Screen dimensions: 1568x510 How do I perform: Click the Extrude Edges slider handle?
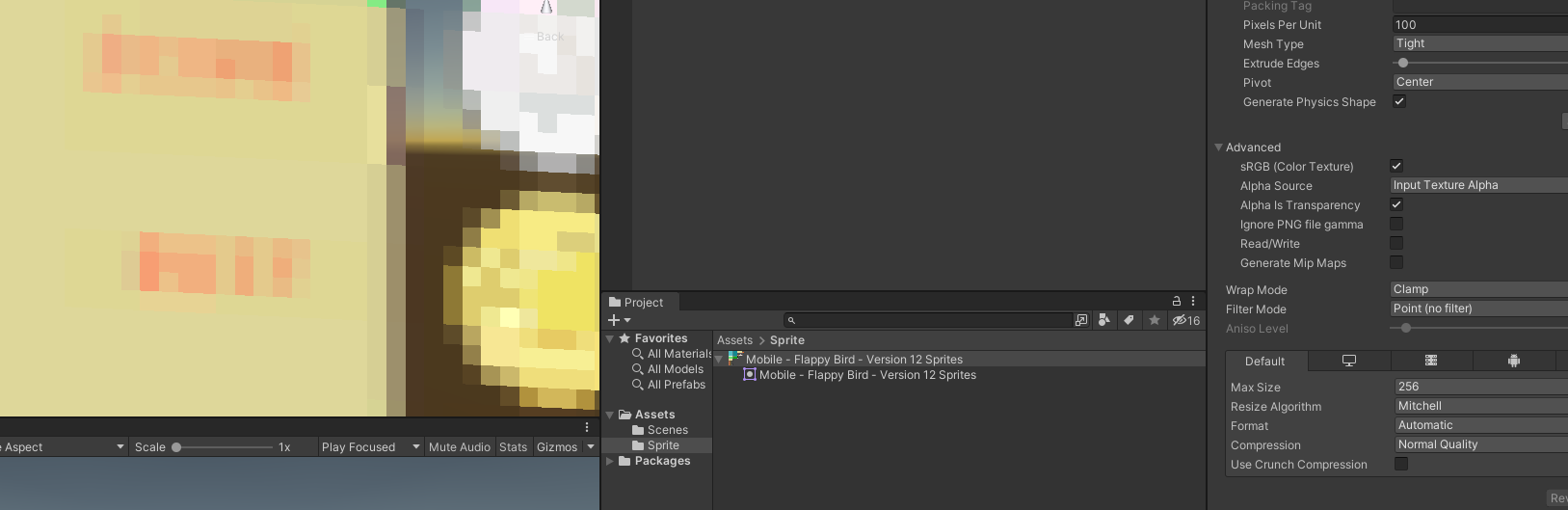tap(1403, 63)
